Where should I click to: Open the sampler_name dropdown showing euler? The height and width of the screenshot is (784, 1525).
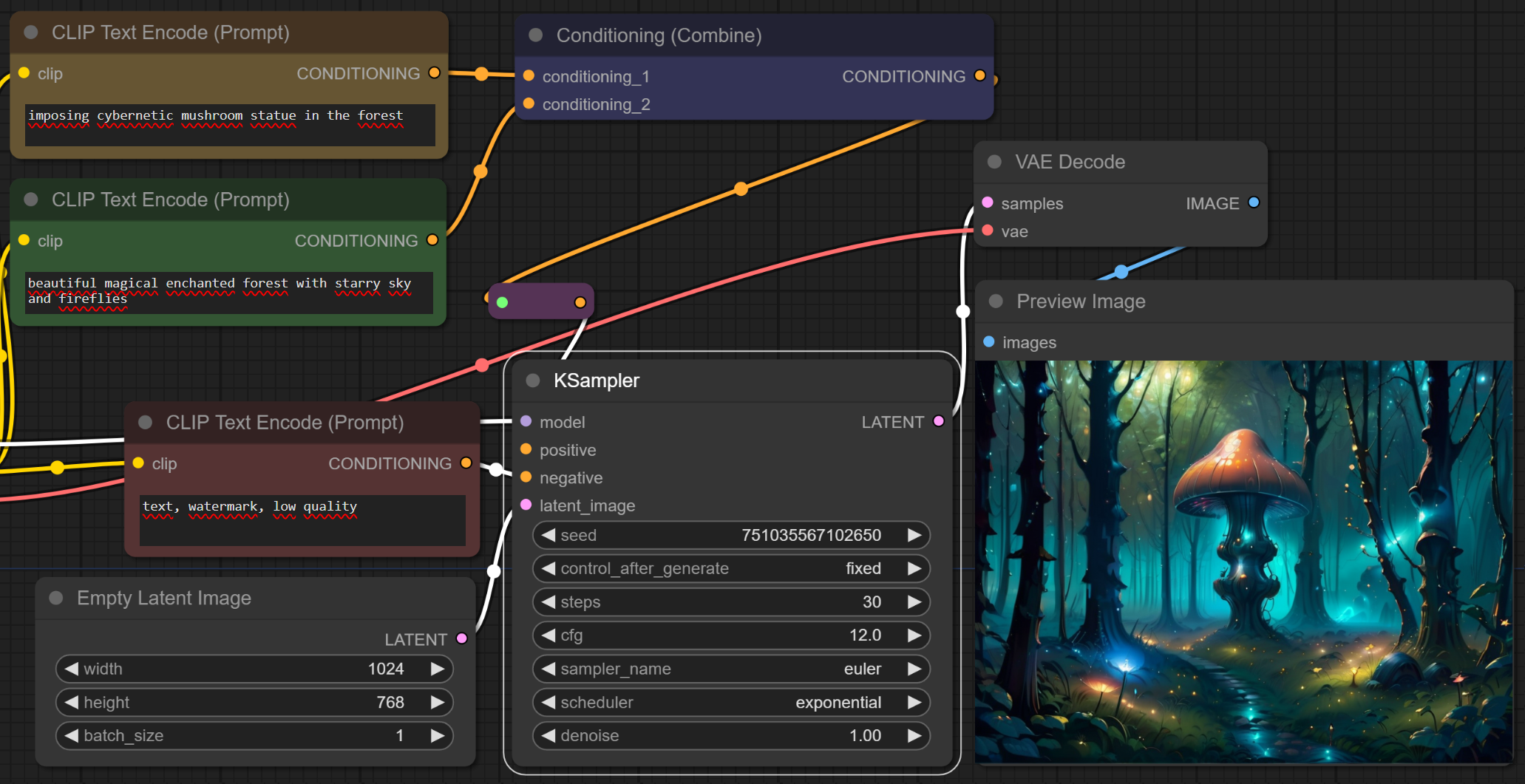click(730, 669)
